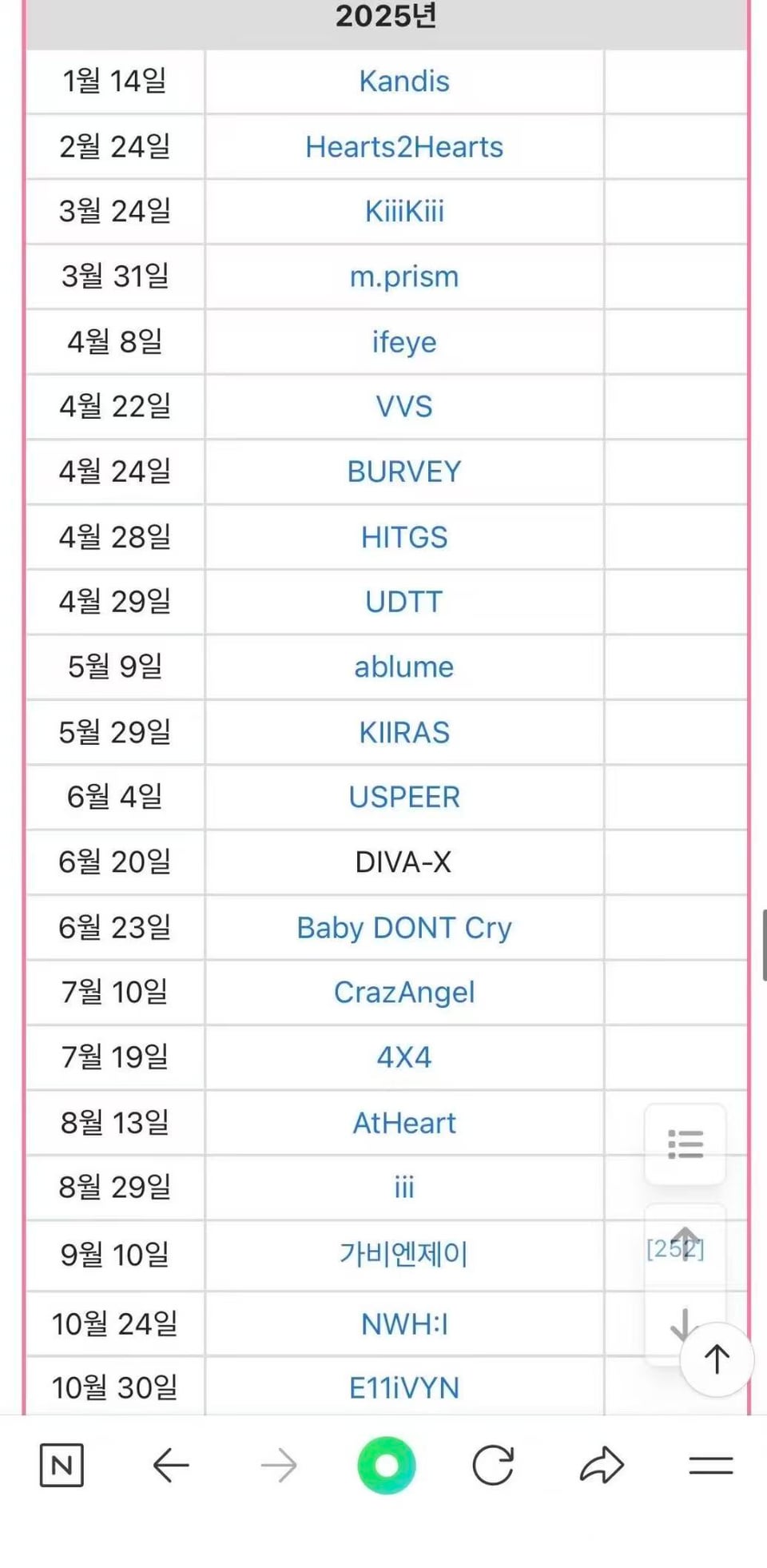Open the E11iVYN link
This screenshot has height=1568, width=767.
click(x=404, y=1388)
